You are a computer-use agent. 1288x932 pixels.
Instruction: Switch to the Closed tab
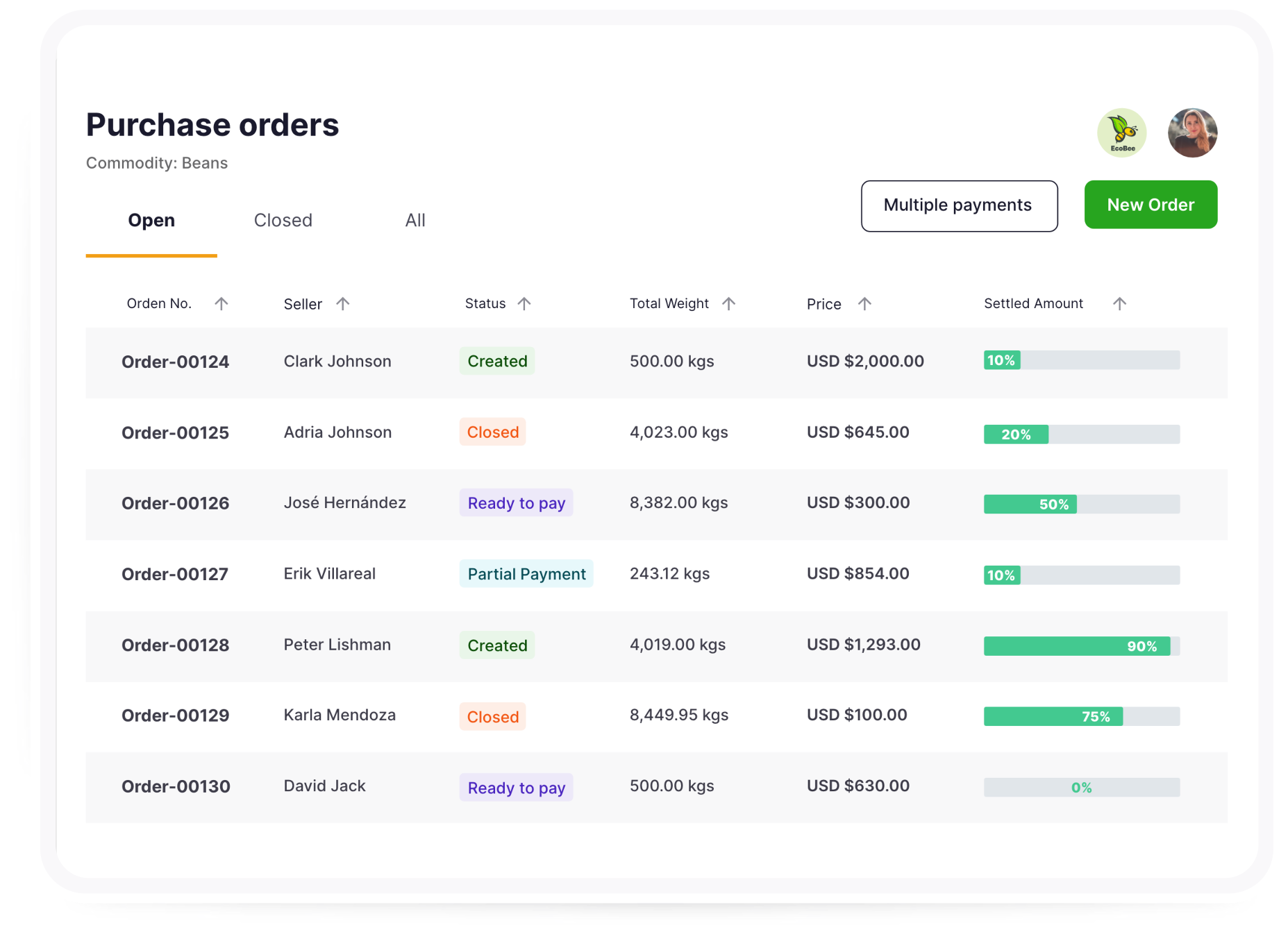coord(283,221)
